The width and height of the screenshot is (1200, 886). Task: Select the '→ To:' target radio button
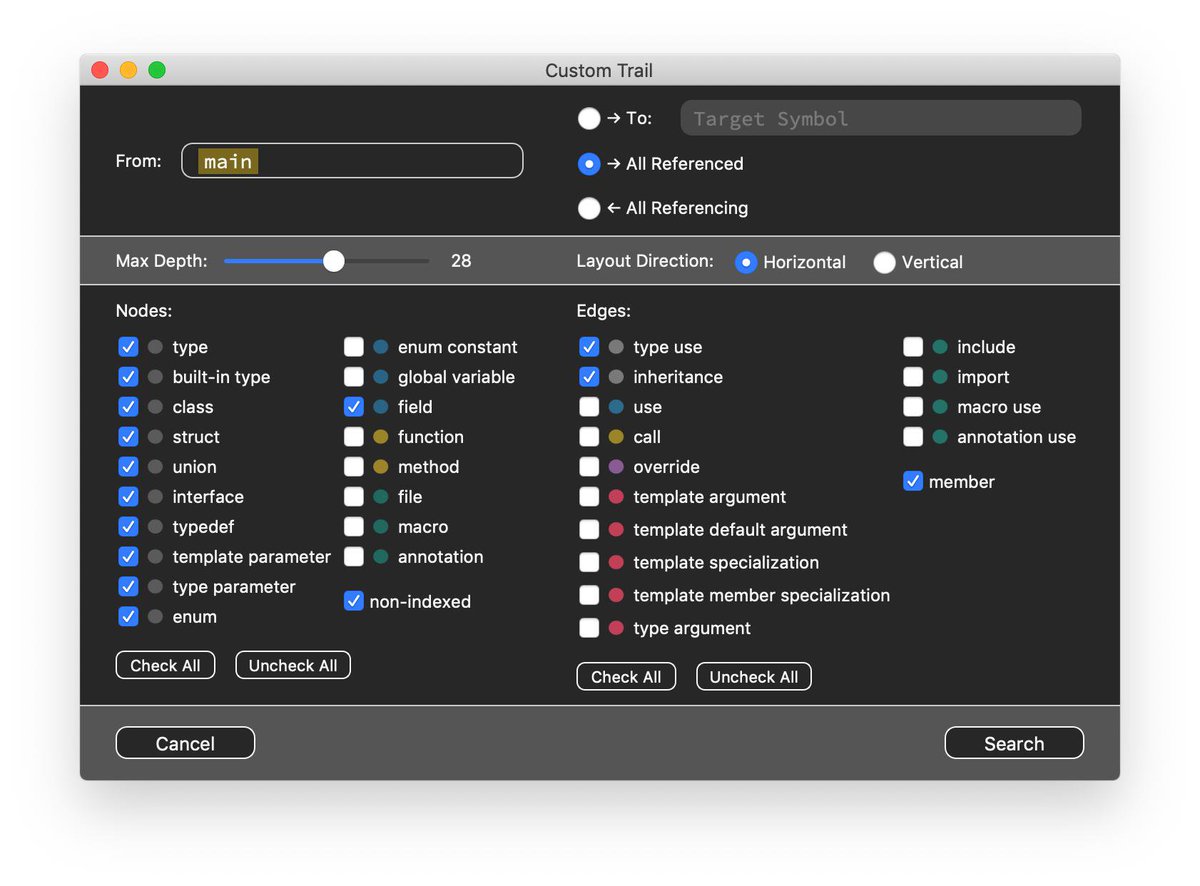589,118
